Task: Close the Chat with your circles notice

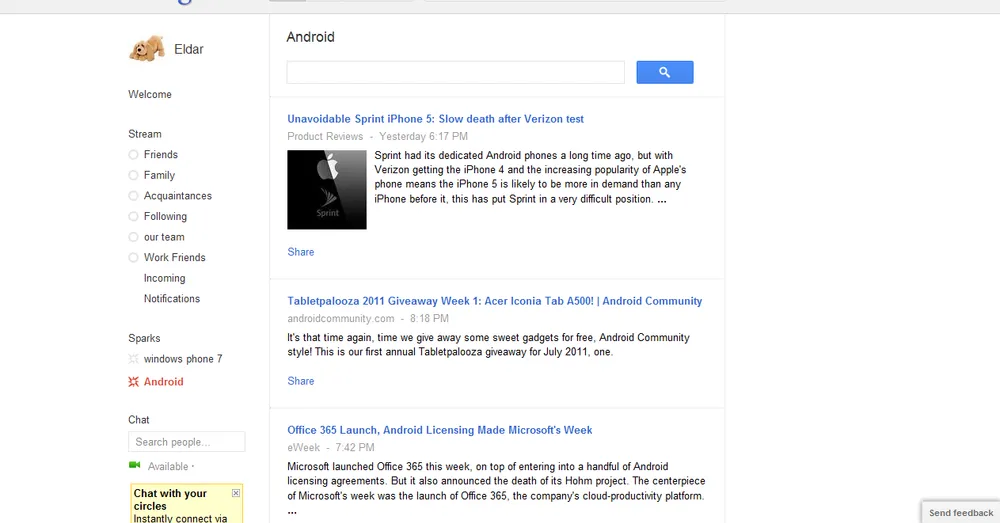Action: (x=236, y=493)
